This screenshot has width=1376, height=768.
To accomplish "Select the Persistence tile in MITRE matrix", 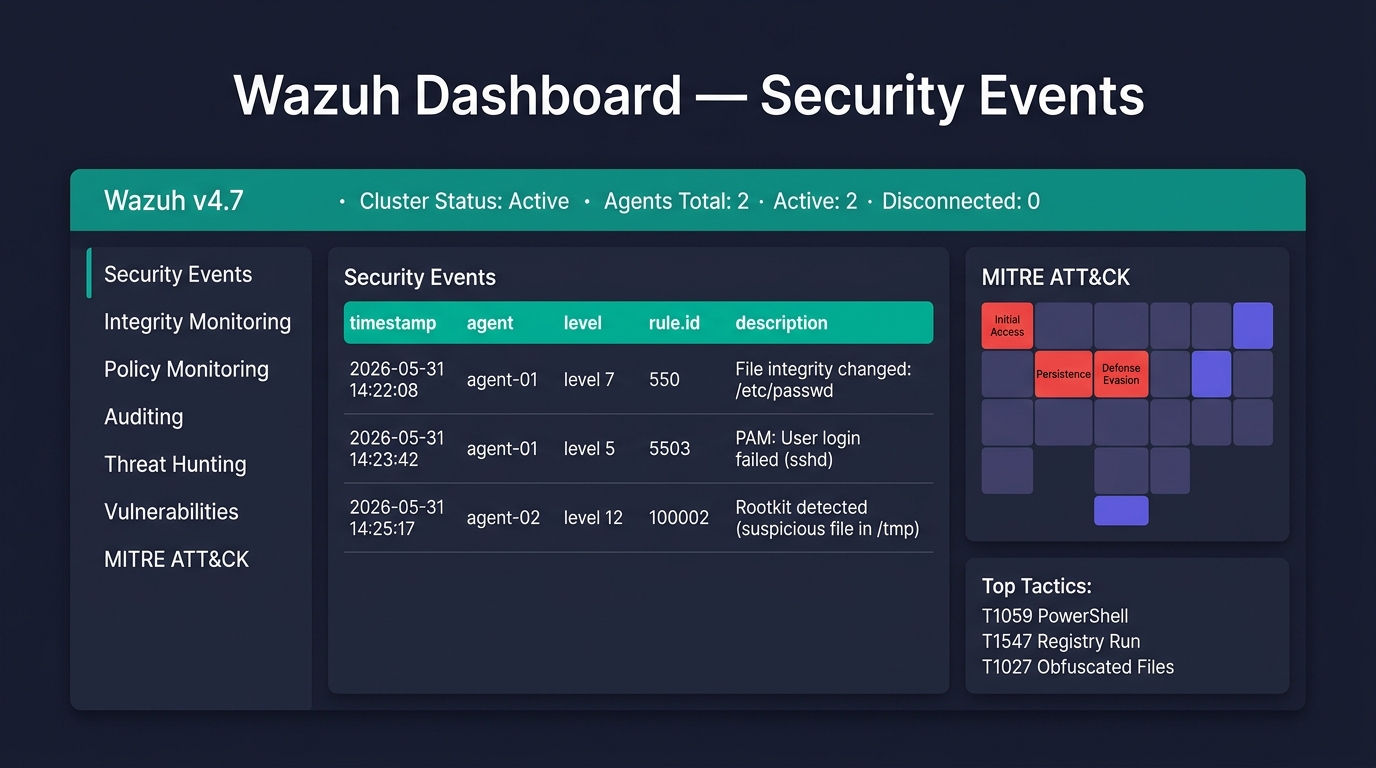I will click(x=1063, y=374).
